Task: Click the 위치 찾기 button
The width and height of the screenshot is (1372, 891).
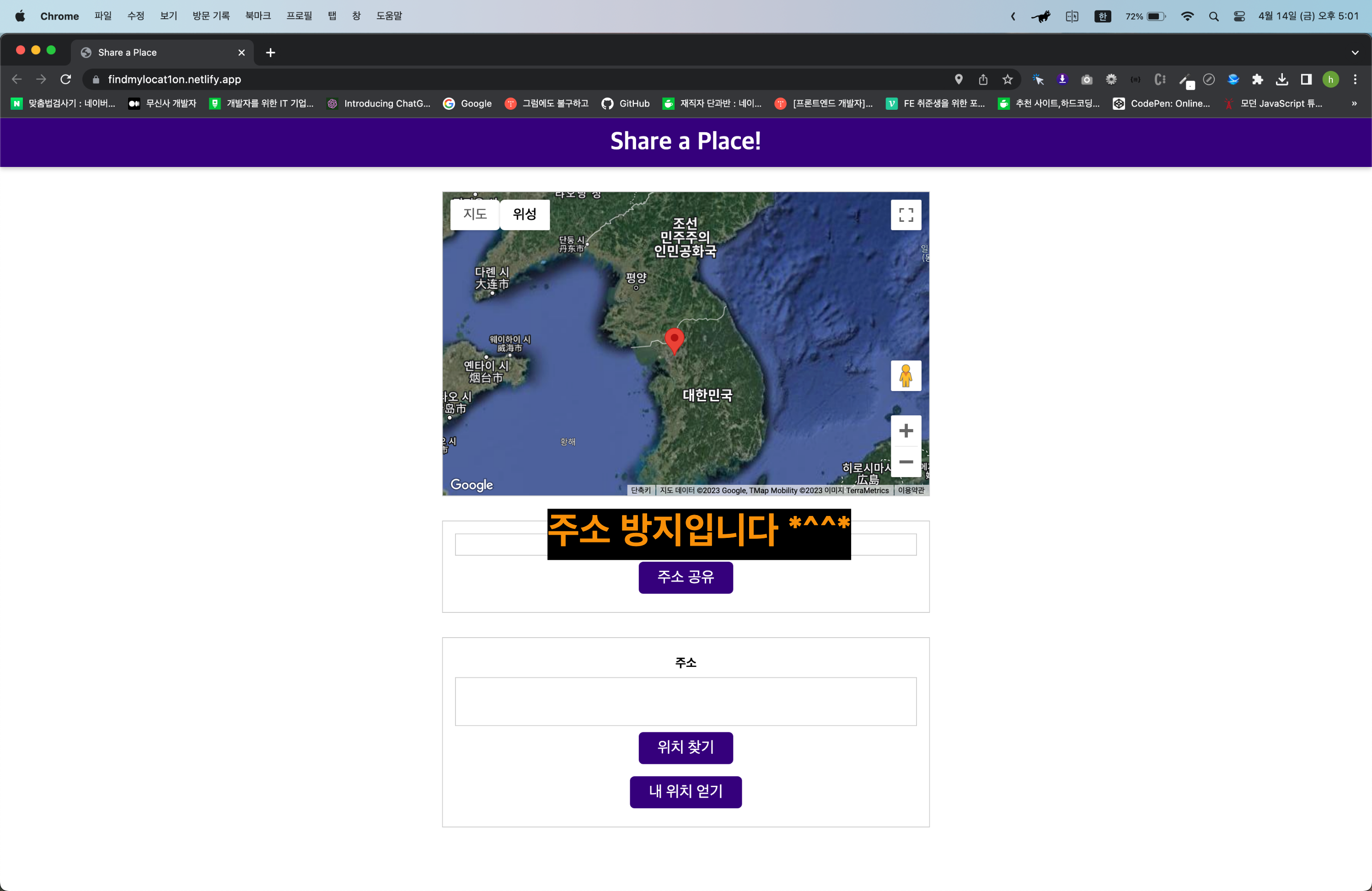Action: (686, 747)
